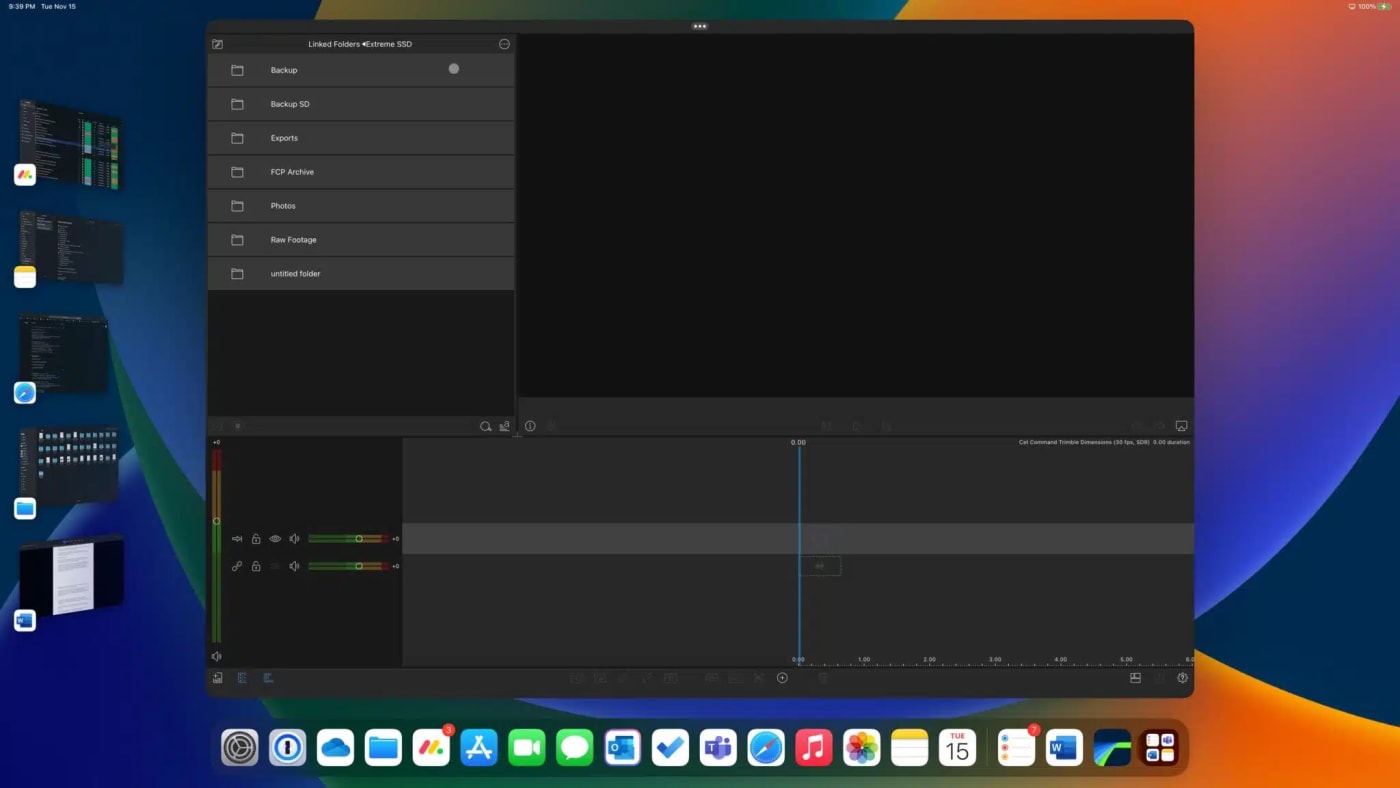Open the untitled folder in the library
The width and height of the screenshot is (1400, 788).
pos(295,273)
